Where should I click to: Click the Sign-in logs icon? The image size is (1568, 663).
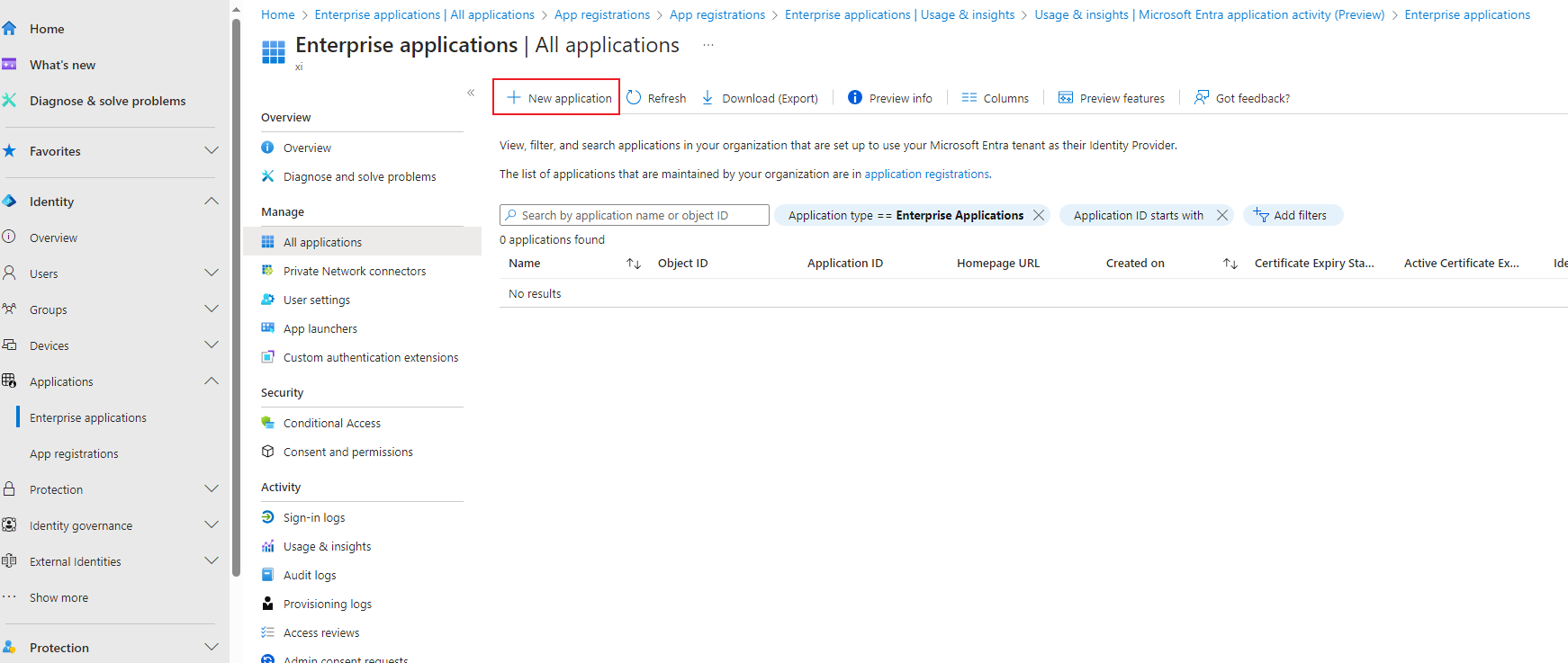pos(267,516)
